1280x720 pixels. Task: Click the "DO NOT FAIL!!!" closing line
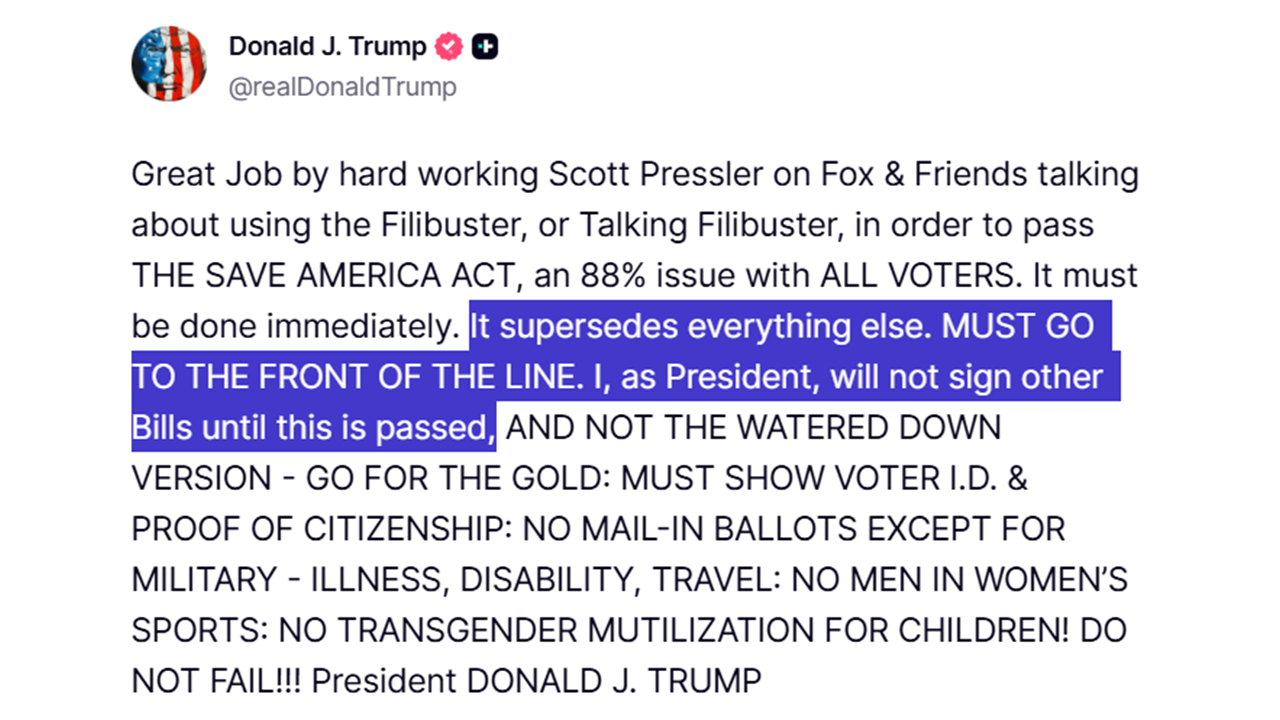click(218, 681)
